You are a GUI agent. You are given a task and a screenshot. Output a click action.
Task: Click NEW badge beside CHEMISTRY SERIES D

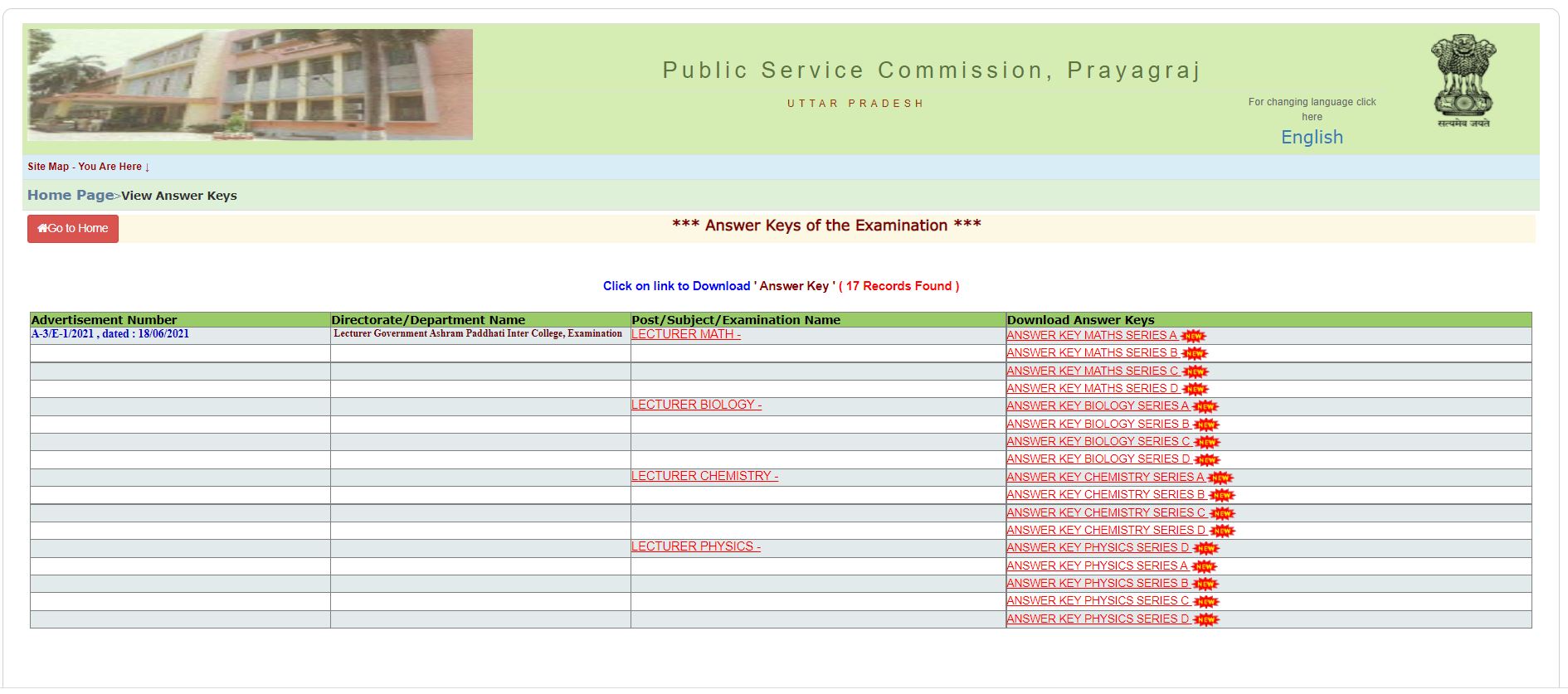click(1223, 531)
